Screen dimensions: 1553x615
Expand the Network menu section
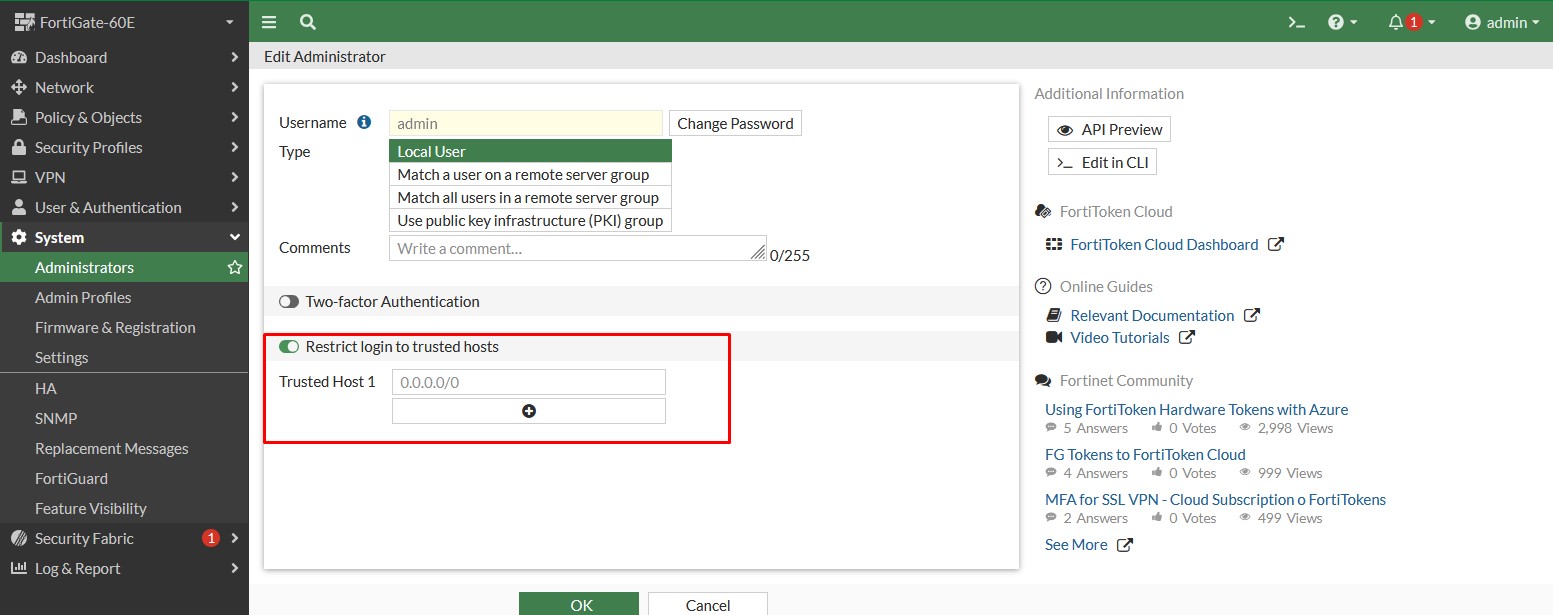pyautogui.click(x=124, y=88)
